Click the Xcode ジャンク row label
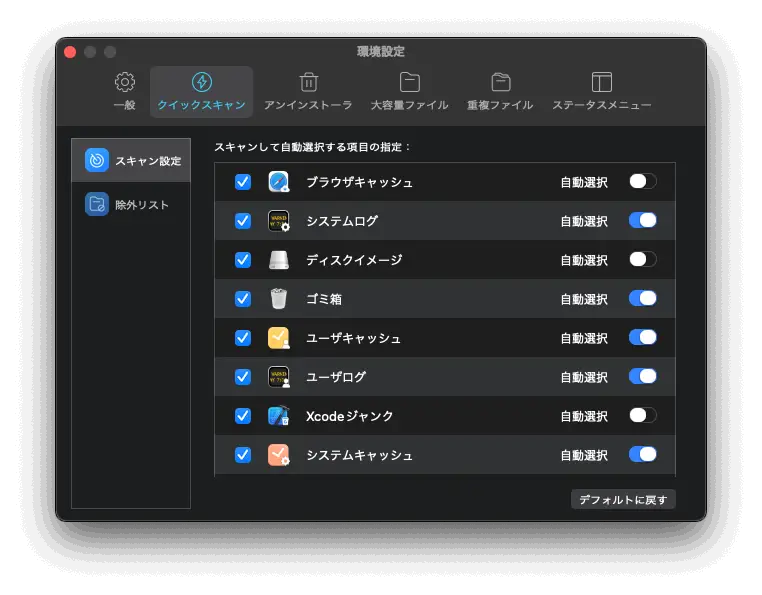Image resolution: width=762 pixels, height=595 pixels. 349,416
